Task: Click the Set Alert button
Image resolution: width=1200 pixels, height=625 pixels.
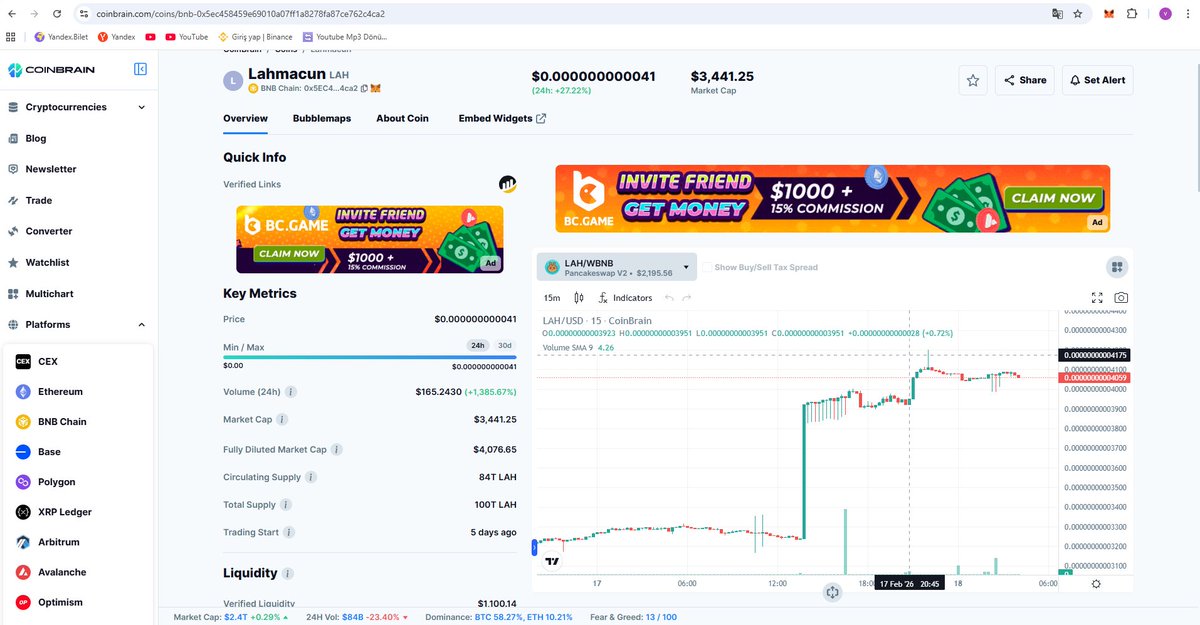Action: pyautogui.click(x=1097, y=80)
